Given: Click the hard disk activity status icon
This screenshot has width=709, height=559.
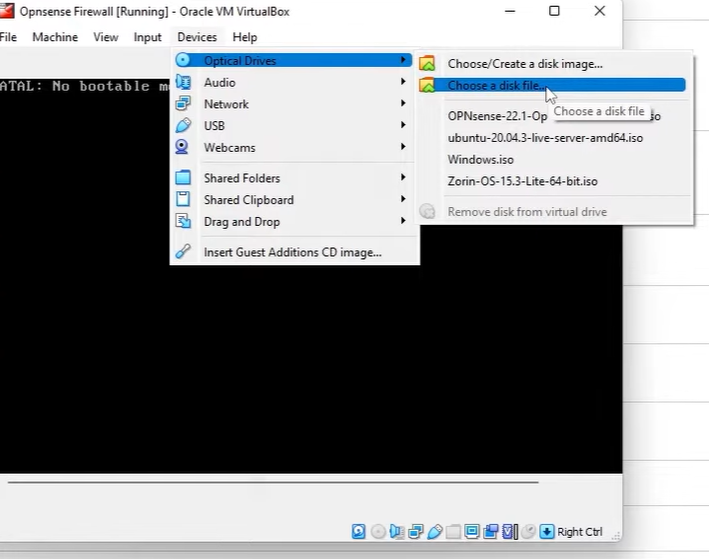Looking at the screenshot, I should coord(358,532).
